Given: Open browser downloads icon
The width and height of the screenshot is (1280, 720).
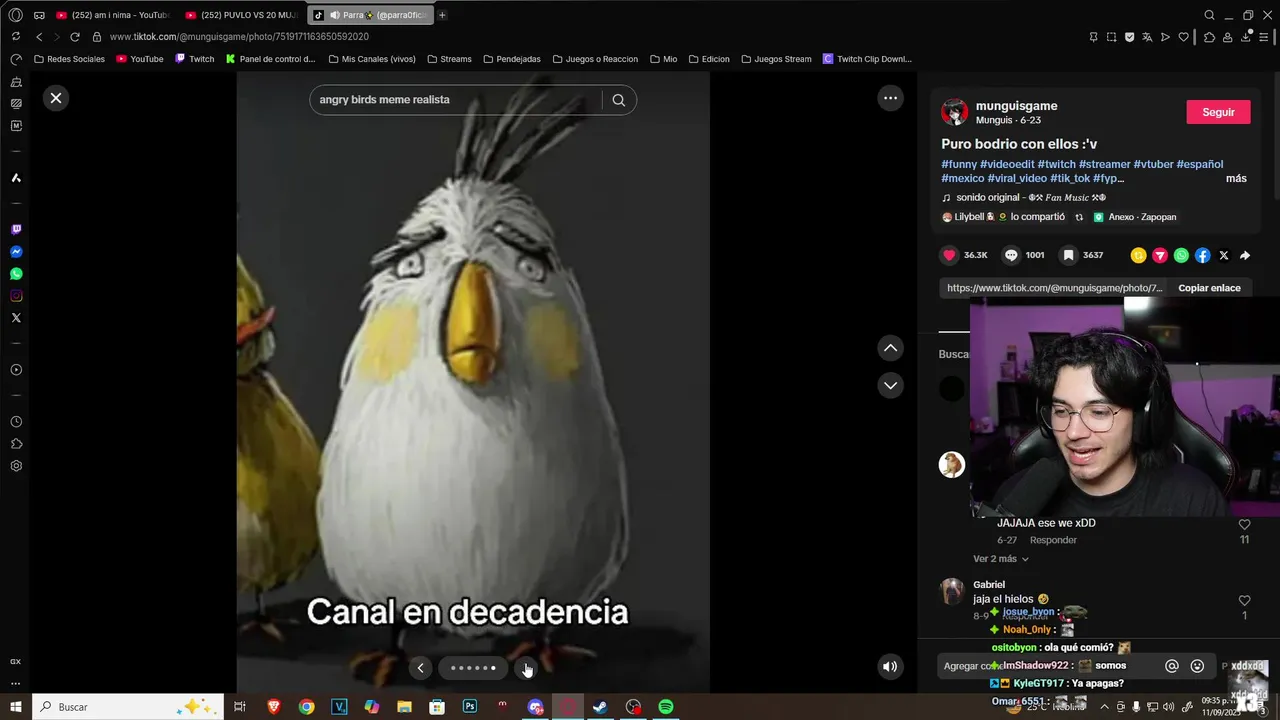Looking at the screenshot, I should 1246,37.
